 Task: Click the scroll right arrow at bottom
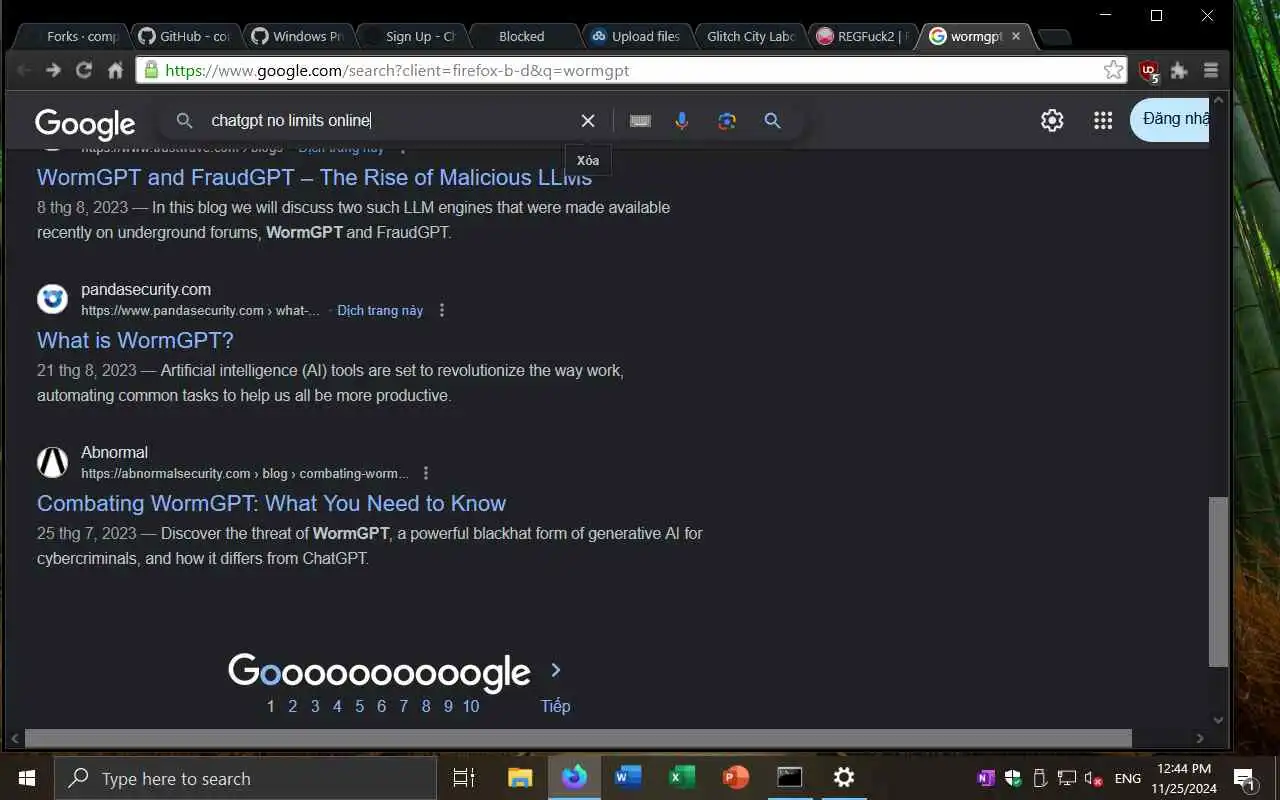(1200, 739)
